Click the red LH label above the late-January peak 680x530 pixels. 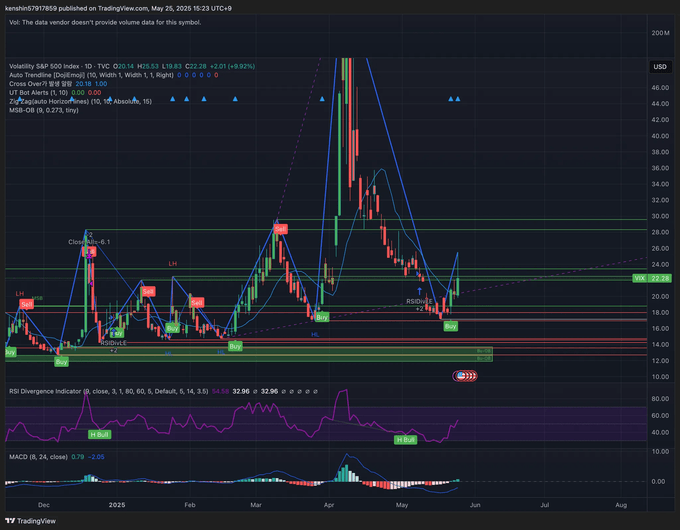pos(173,264)
